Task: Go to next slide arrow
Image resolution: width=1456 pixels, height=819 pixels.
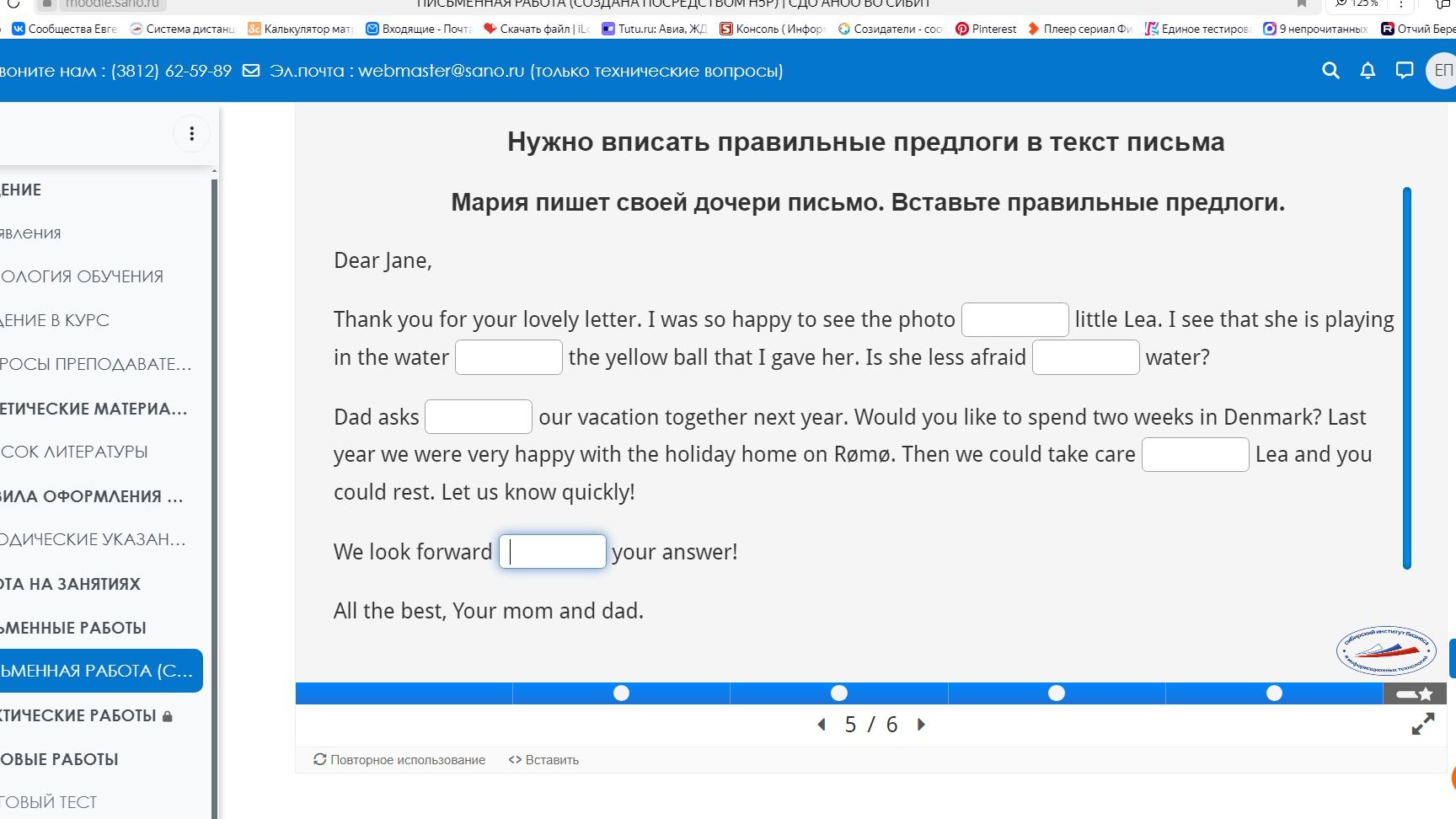Action: tap(921, 725)
